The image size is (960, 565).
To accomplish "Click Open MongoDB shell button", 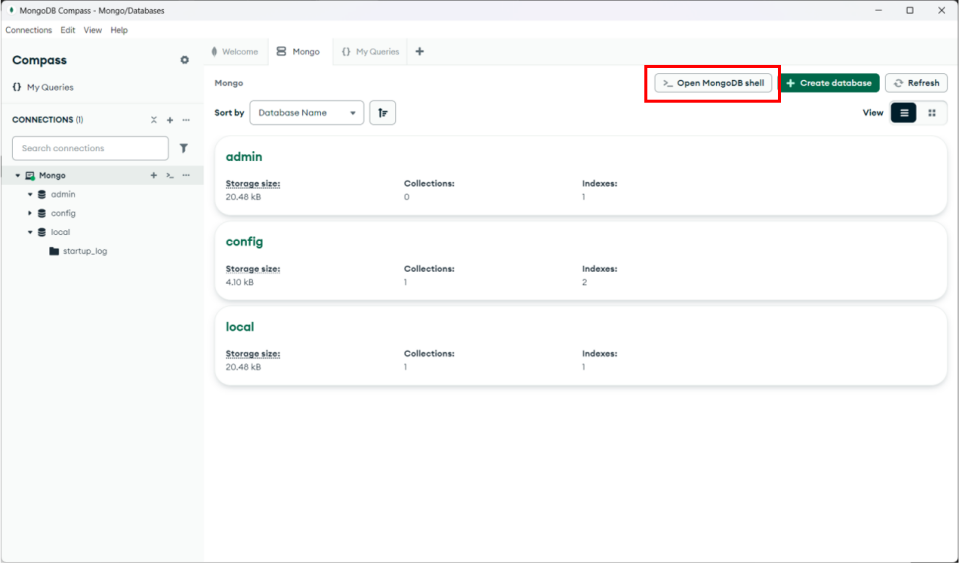I will pyautogui.click(x=713, y=83).
